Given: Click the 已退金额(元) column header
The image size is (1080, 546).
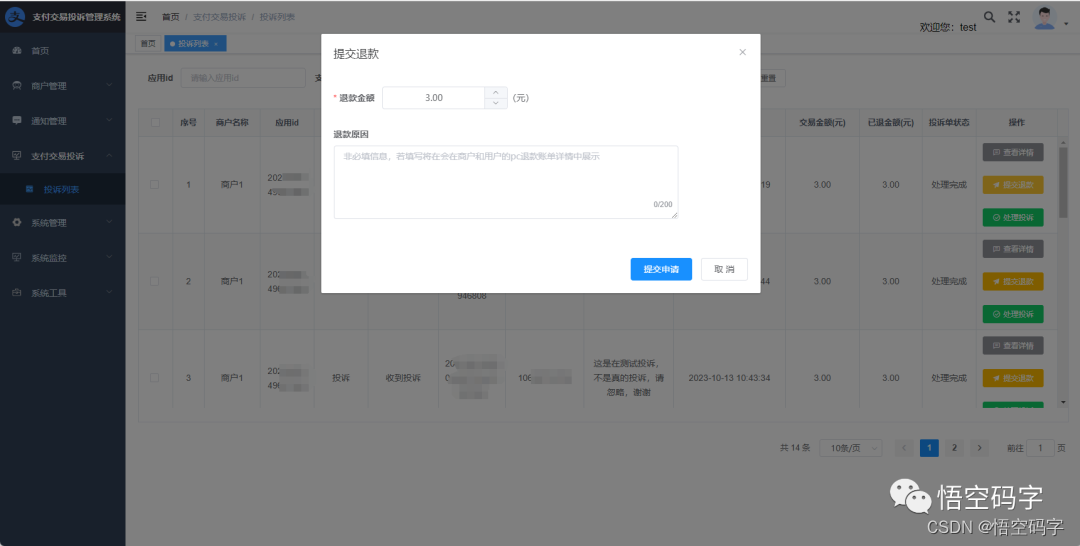Looking at the screenshot, I should click(x=891, y=123).
